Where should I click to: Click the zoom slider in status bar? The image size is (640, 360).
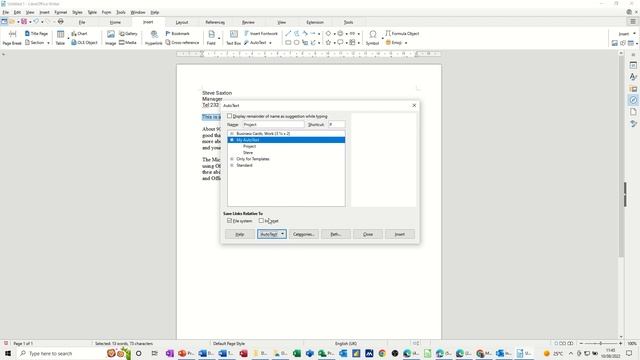pyautogui.click(x=601, y=344)
